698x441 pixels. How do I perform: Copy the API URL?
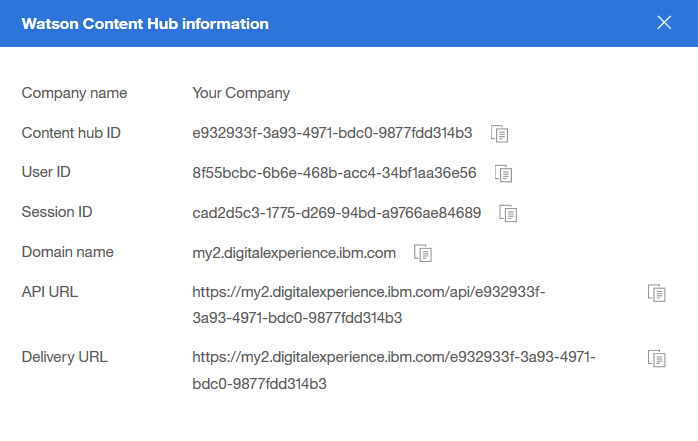point(657,293)
